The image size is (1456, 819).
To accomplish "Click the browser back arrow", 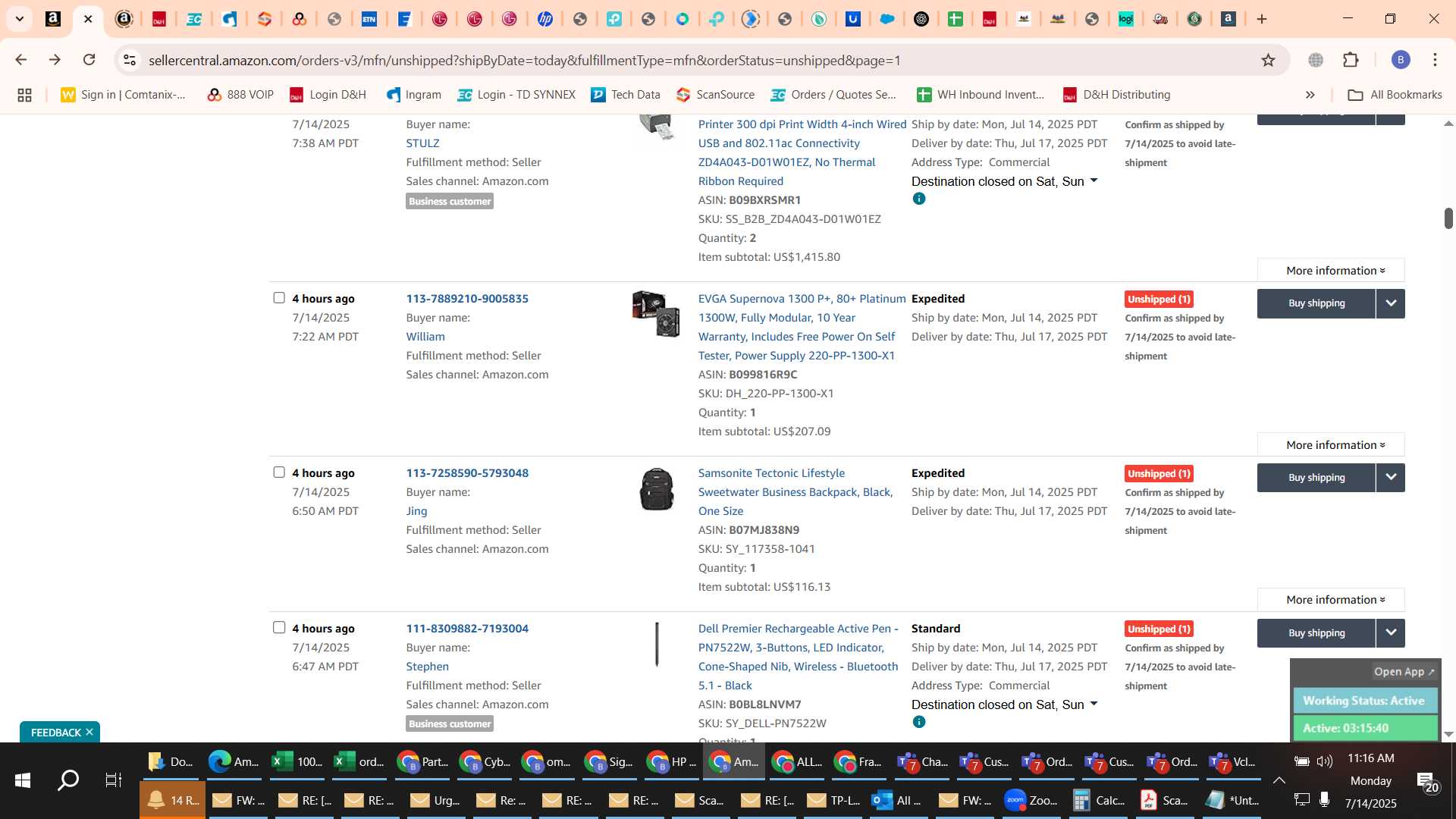I will (x=20, y=60).
